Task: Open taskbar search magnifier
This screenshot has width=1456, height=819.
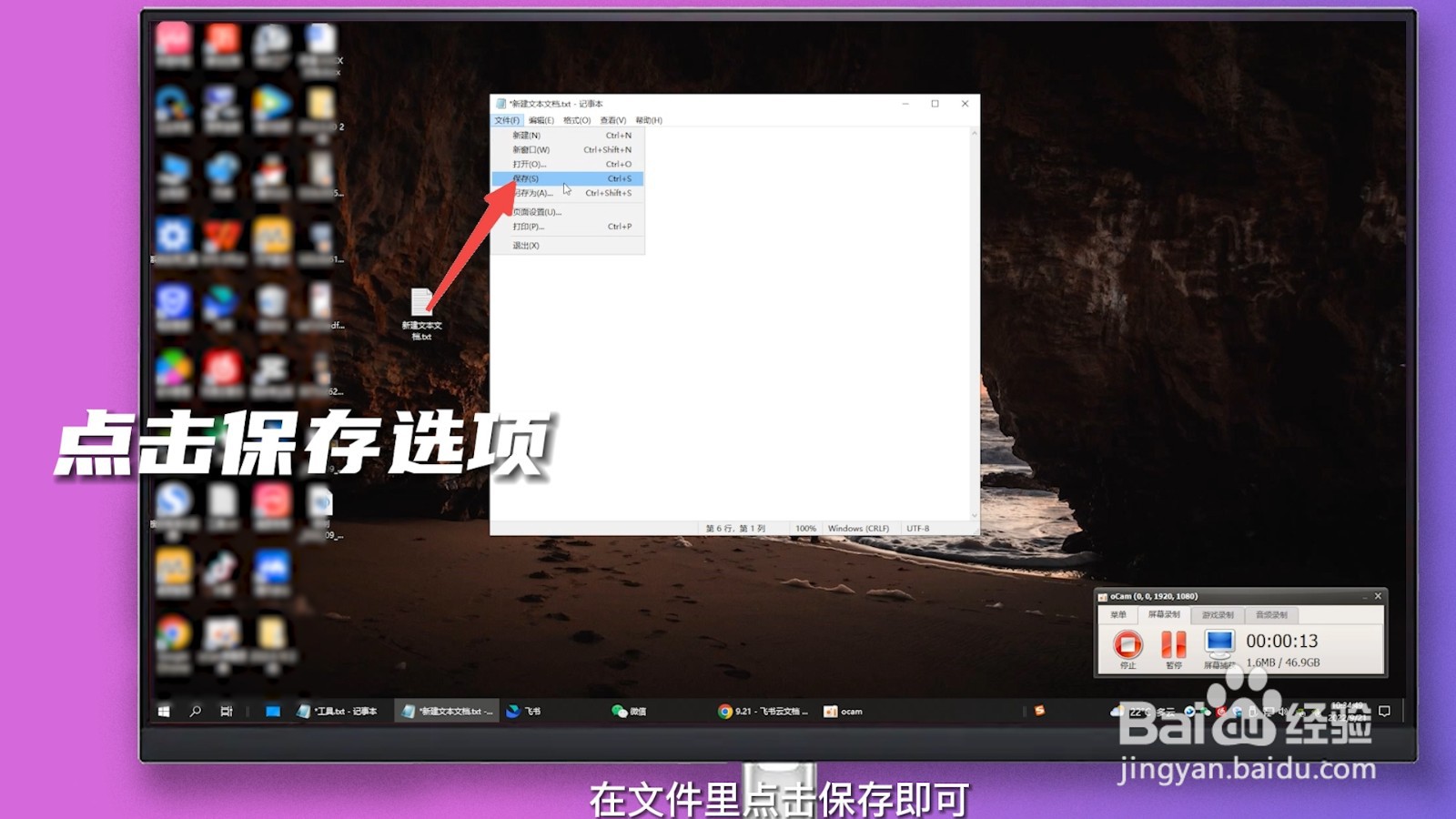Action: pos(195,712)
